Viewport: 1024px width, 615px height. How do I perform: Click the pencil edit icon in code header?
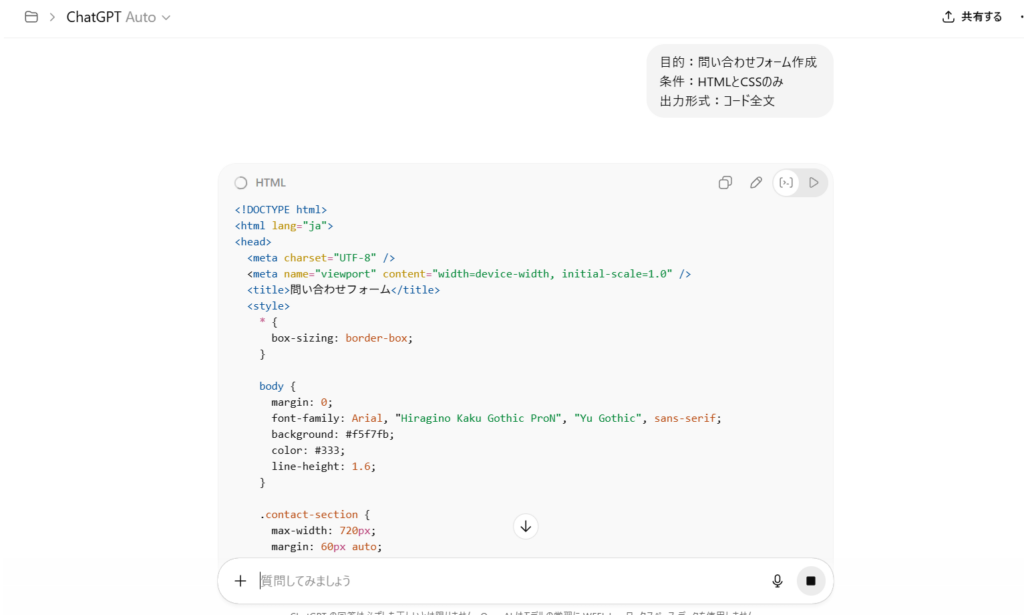coord(756,183)
